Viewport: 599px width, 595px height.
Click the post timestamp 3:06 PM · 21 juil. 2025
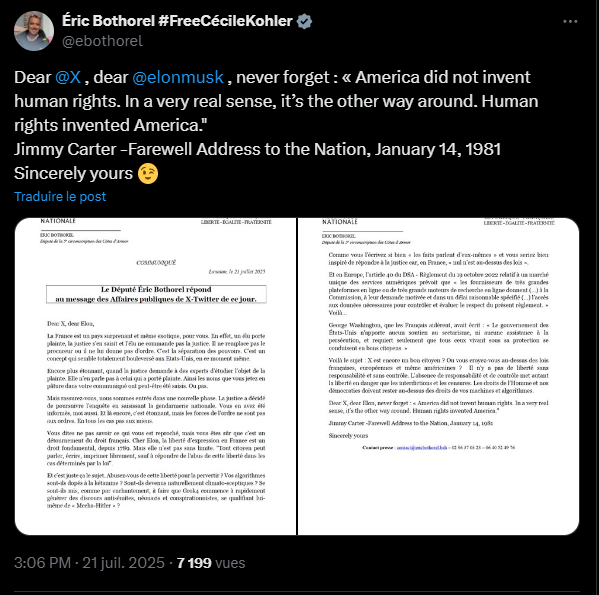(89, 563)
